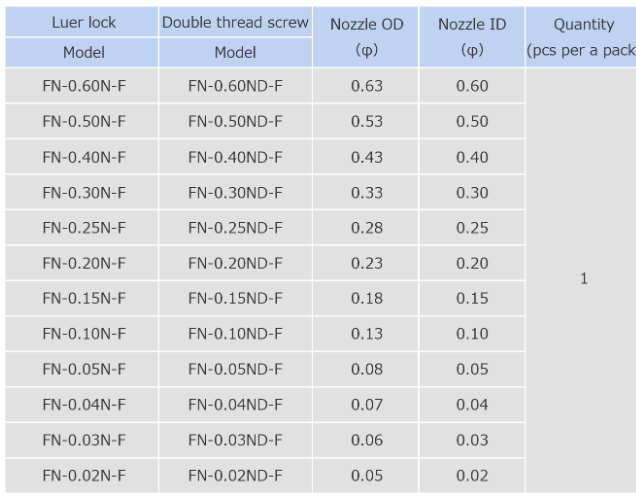Select Nozzle OD value 0.06
This screenshot has width=636, height=499.
(367, 439)
